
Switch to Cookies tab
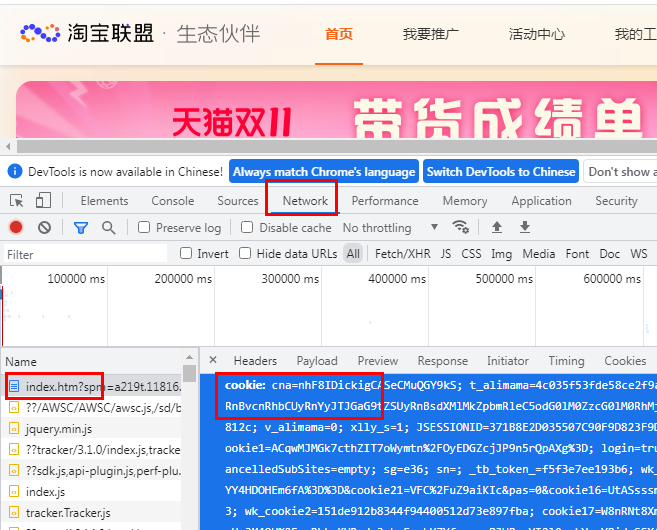coord(625,361)
